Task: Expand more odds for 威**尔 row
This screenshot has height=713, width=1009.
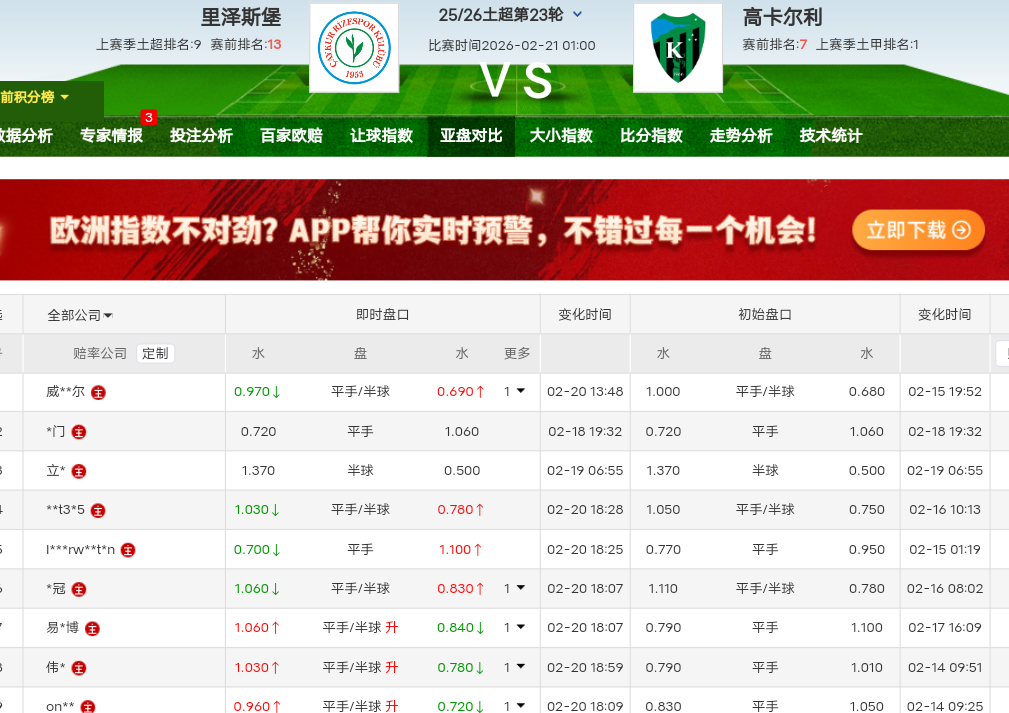Action: [514, 392]
